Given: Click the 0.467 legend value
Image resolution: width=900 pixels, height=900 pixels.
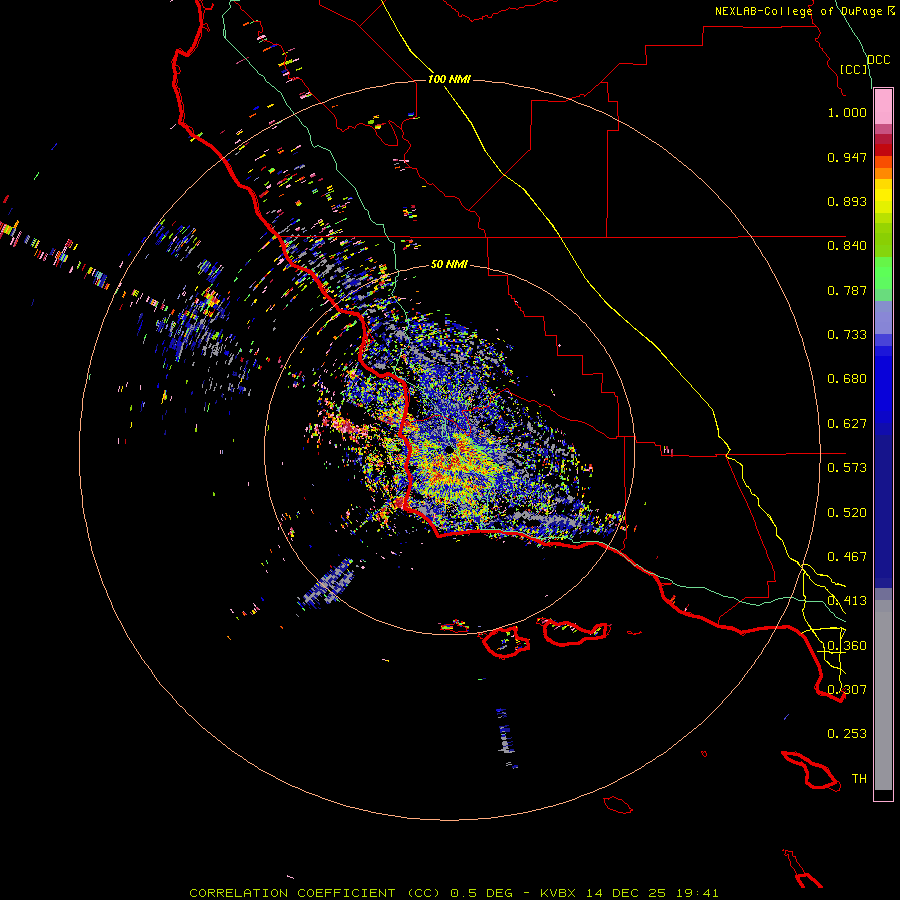Looking at the screenshot, I should (x=847, y=557).
